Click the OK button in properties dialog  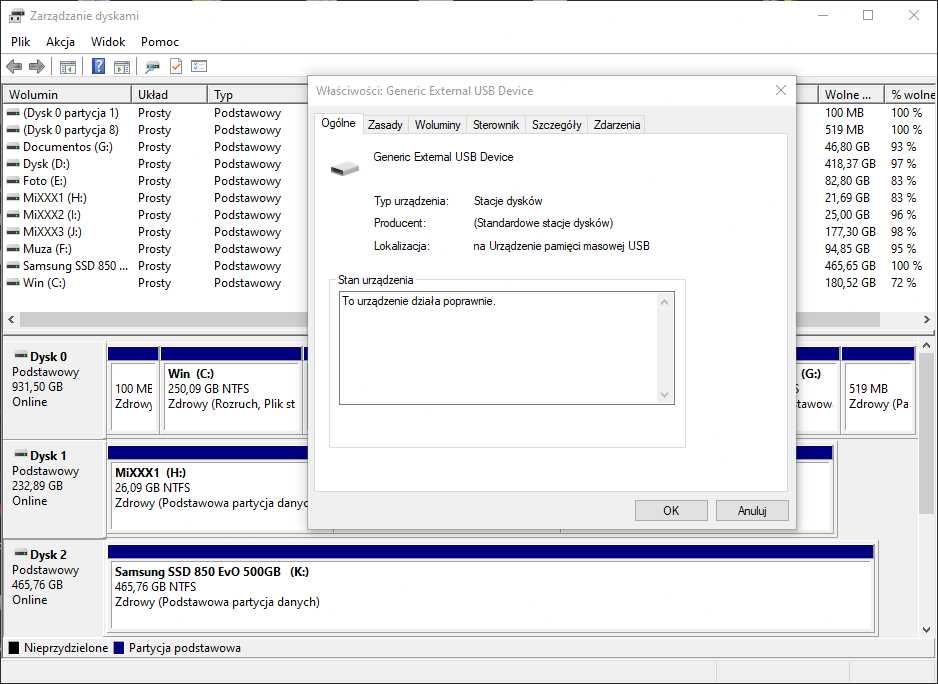671,510
